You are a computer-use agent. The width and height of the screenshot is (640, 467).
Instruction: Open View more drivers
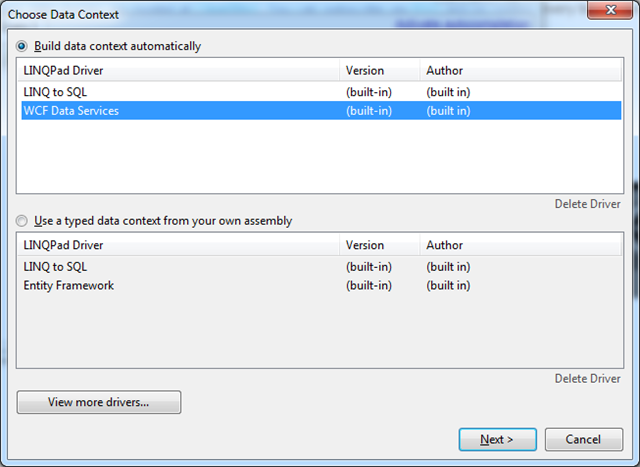99,403
